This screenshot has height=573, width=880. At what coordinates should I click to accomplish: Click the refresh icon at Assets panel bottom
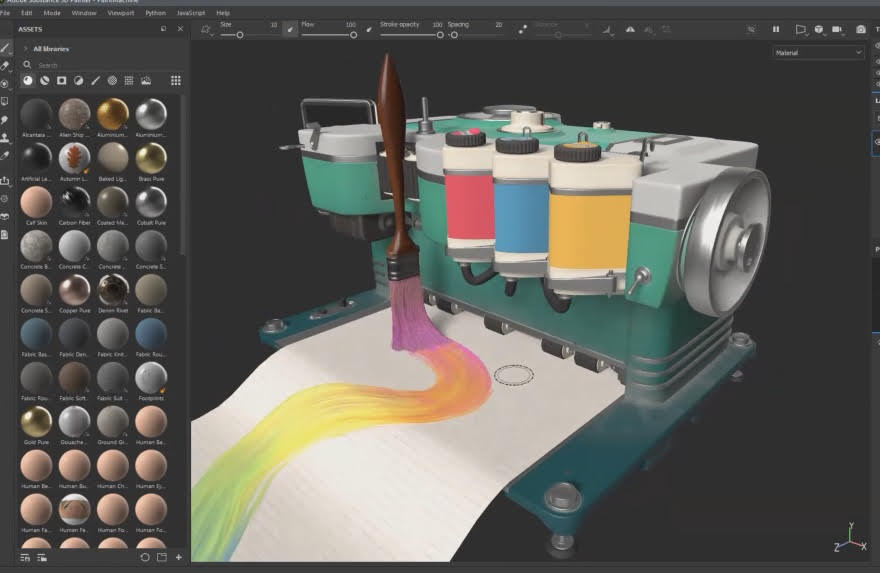click(x=145, y=557)
